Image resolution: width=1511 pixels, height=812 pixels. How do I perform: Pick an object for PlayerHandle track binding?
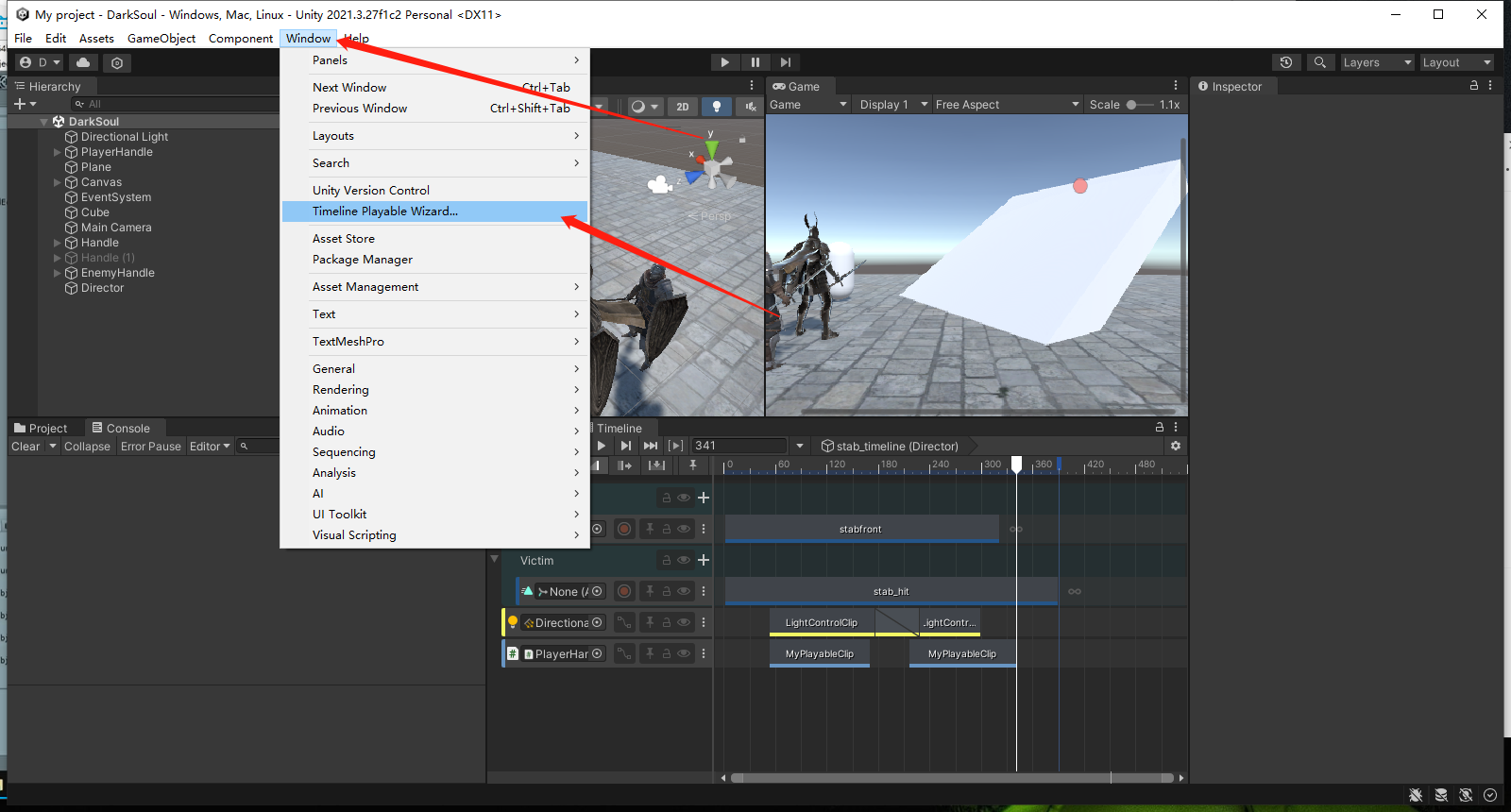pos(597,653)
